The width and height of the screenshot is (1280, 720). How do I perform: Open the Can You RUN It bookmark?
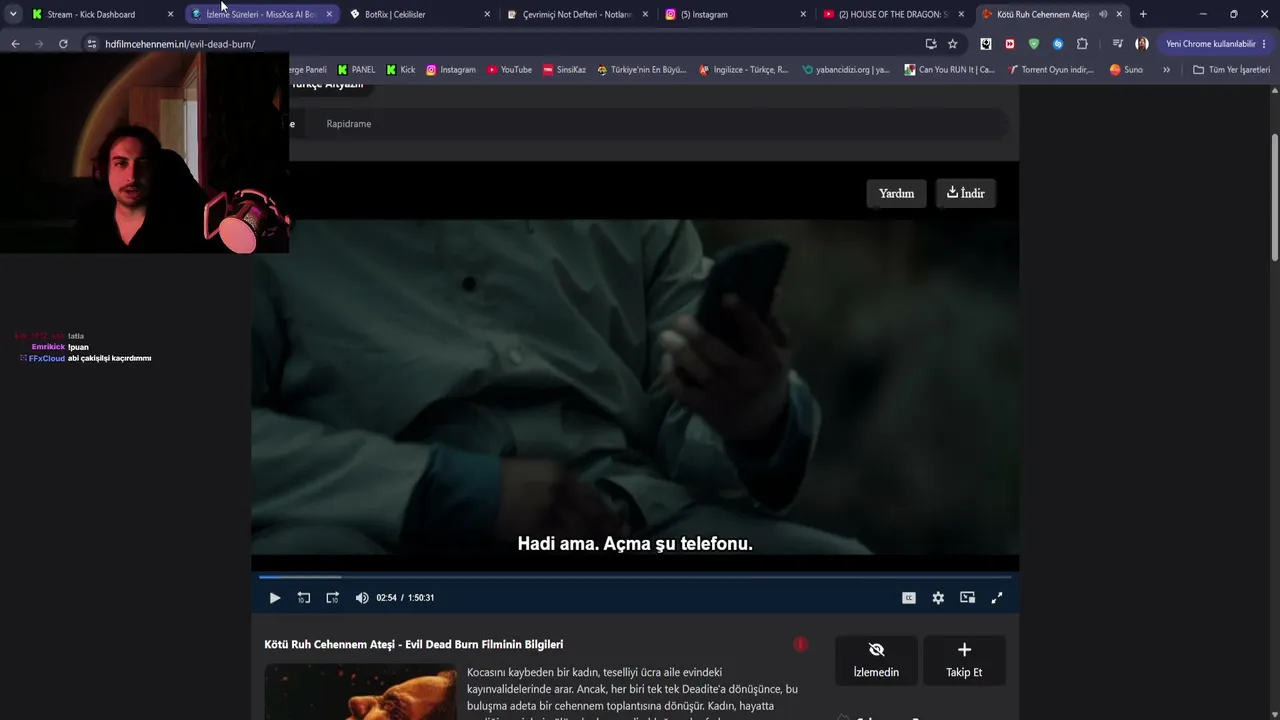pos(950,70)
